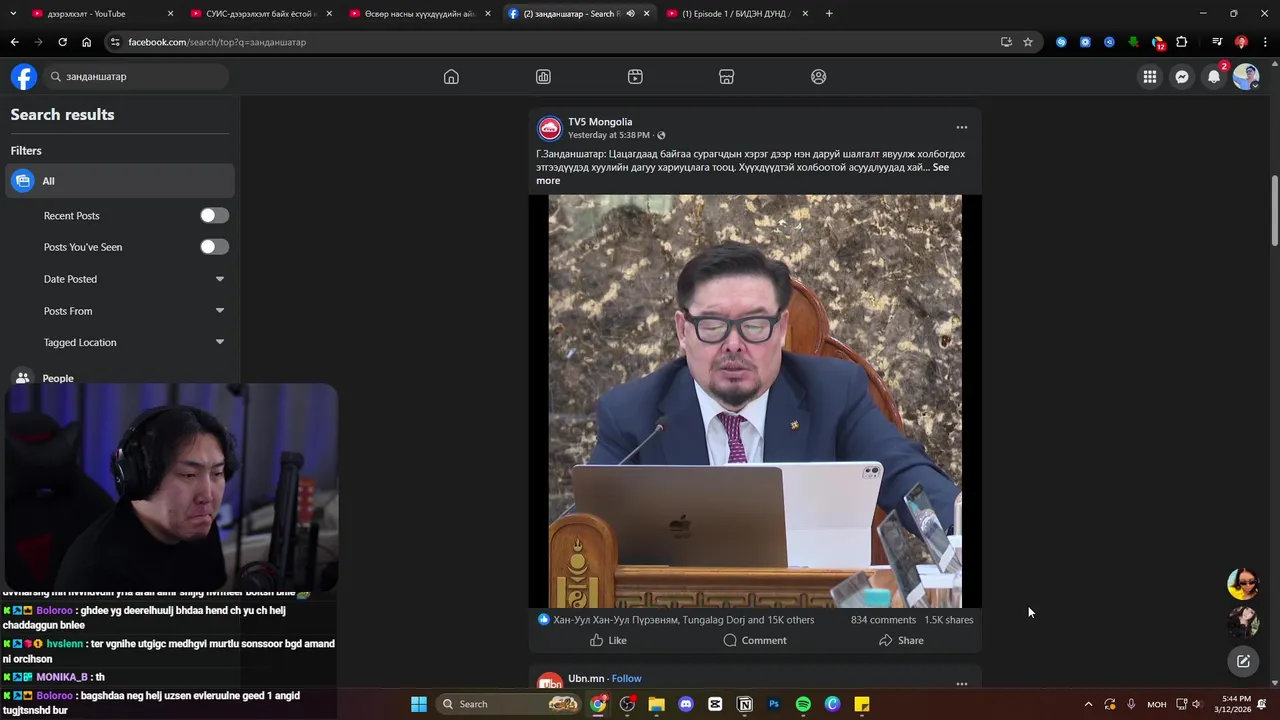This screenshot has height=720, width=1280.
Task: Toggle Recent Posts filter on
Action: click(x=214, y=216)
